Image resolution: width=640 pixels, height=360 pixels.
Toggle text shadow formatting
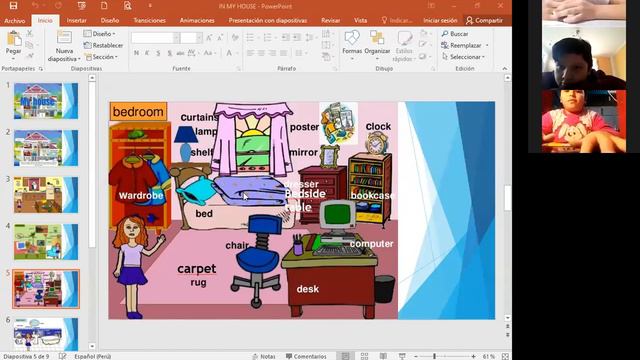pos(169,53)
